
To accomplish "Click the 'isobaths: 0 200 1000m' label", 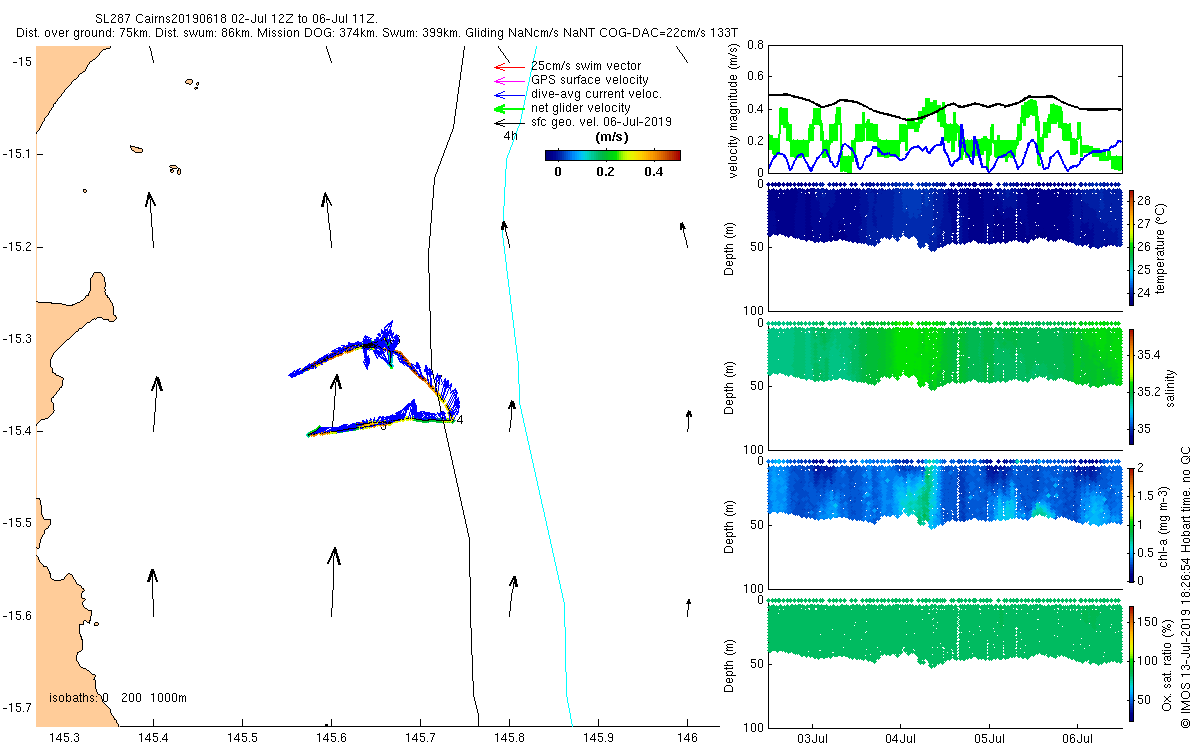I will click(118, 697).
